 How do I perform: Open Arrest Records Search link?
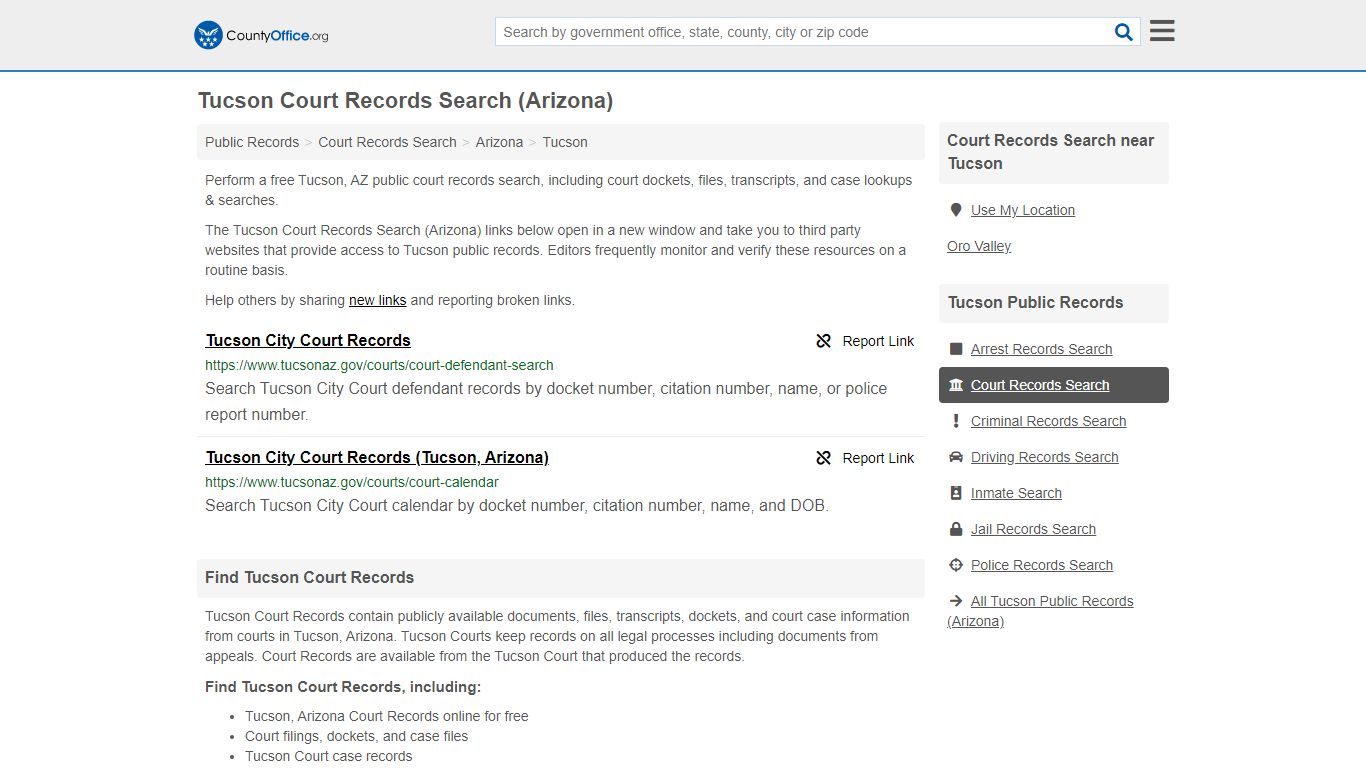coord(1041,349)
